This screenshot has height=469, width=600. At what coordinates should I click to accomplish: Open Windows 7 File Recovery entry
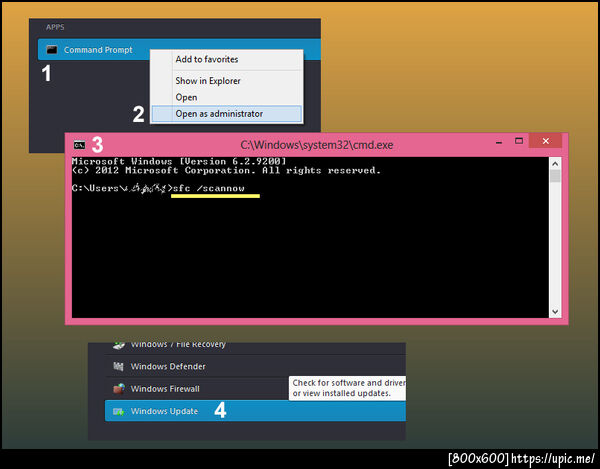click(x=255, y=348)
